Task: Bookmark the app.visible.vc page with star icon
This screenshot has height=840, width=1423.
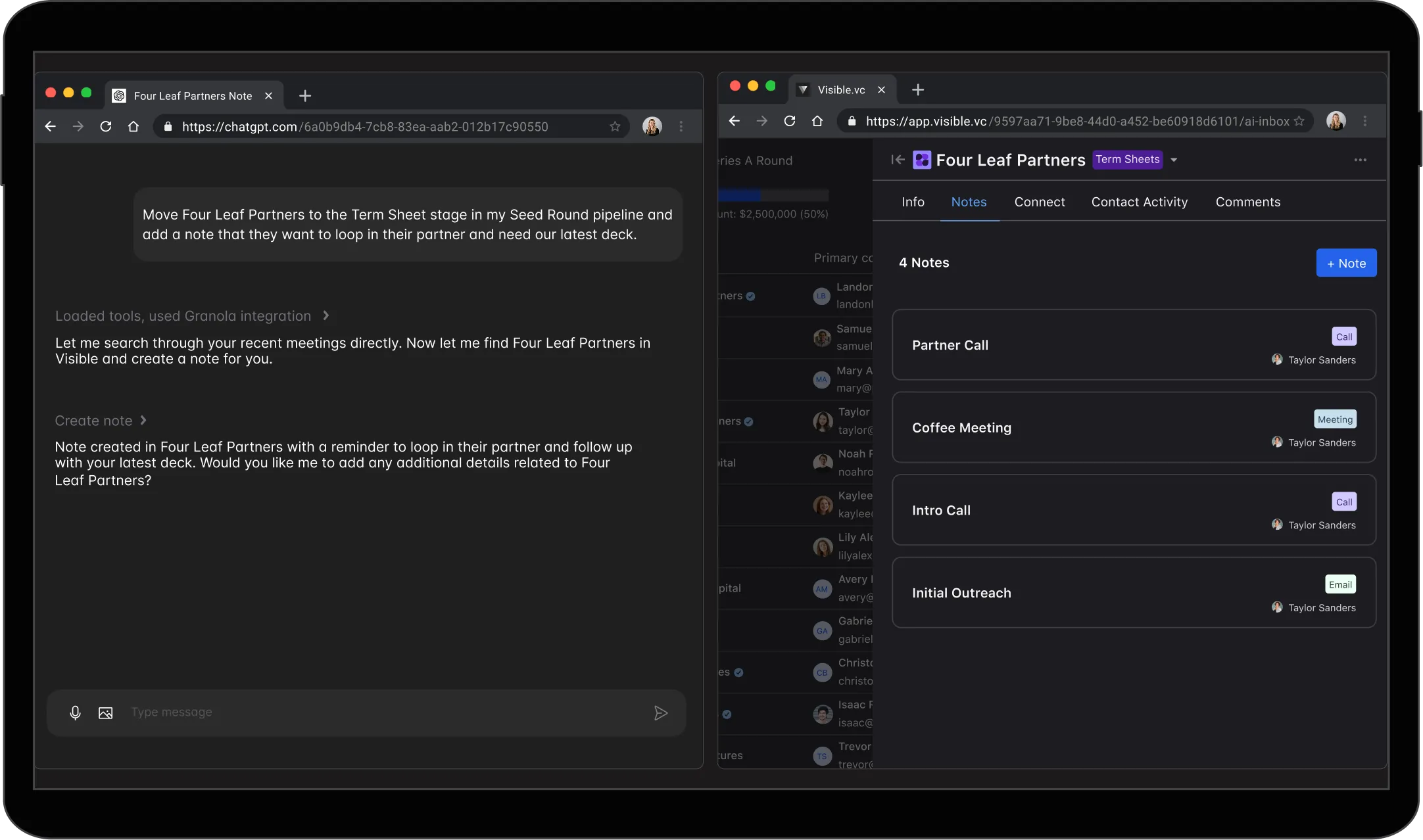Action: [x=1299, y=121]
